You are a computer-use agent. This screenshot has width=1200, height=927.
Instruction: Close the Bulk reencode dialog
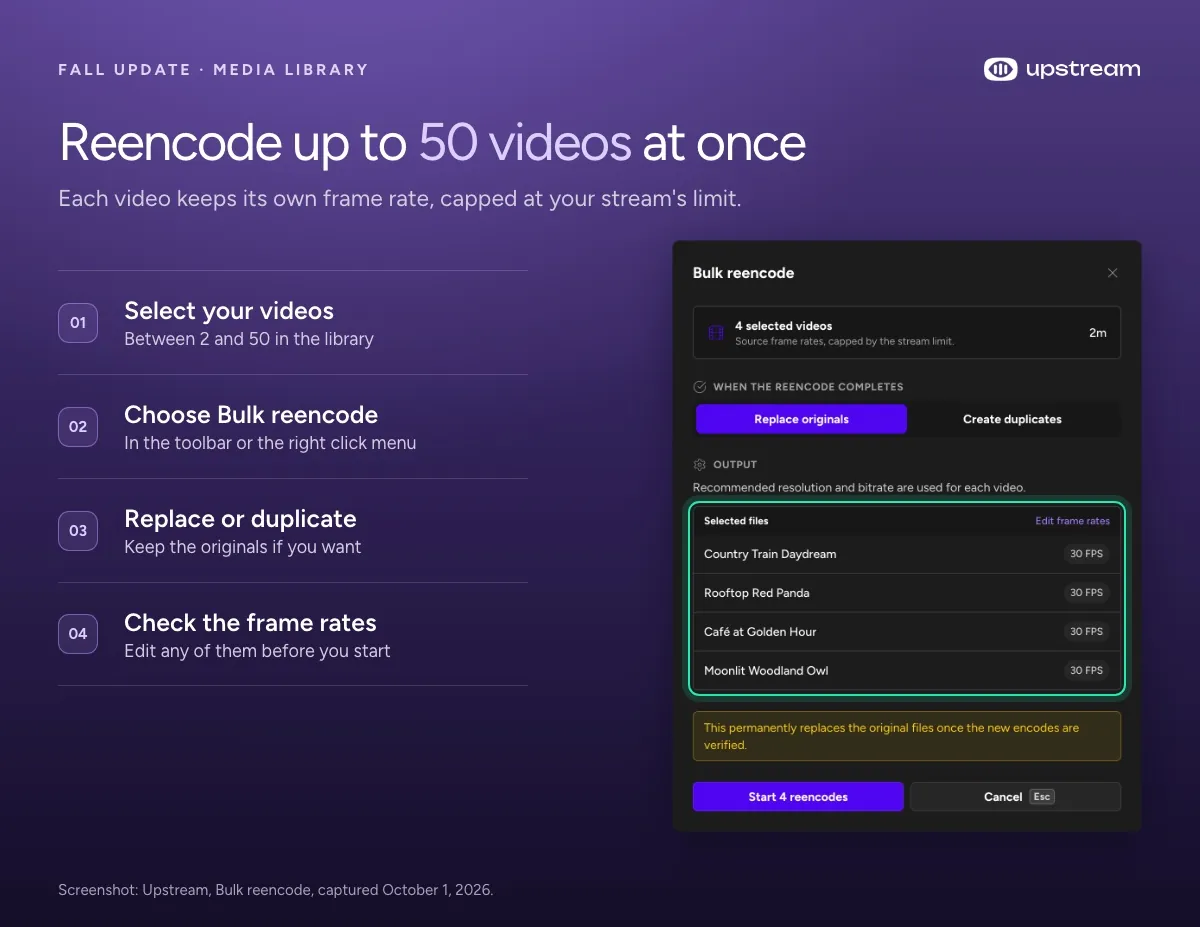coord(1112,273)
